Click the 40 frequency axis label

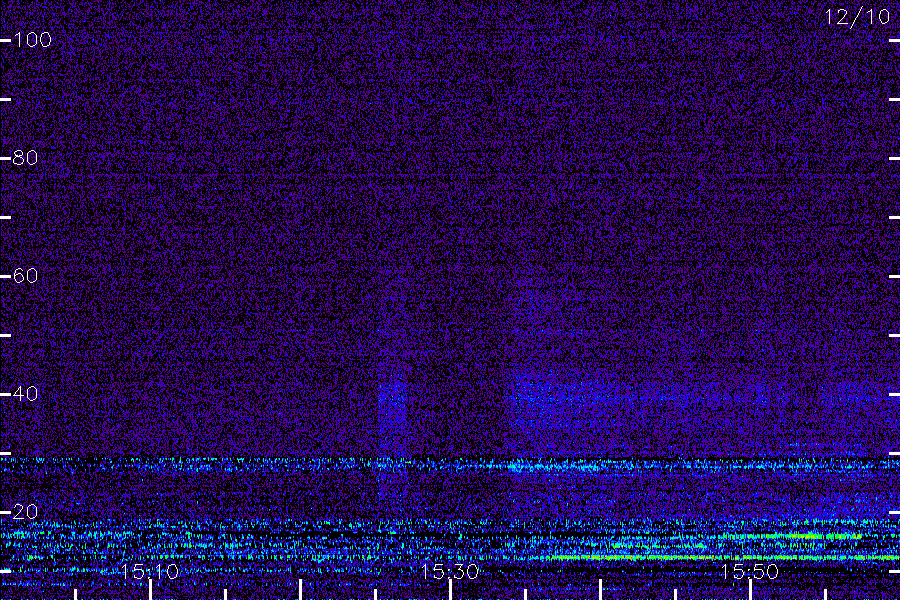pyautogui.click(x=25, y=393)
